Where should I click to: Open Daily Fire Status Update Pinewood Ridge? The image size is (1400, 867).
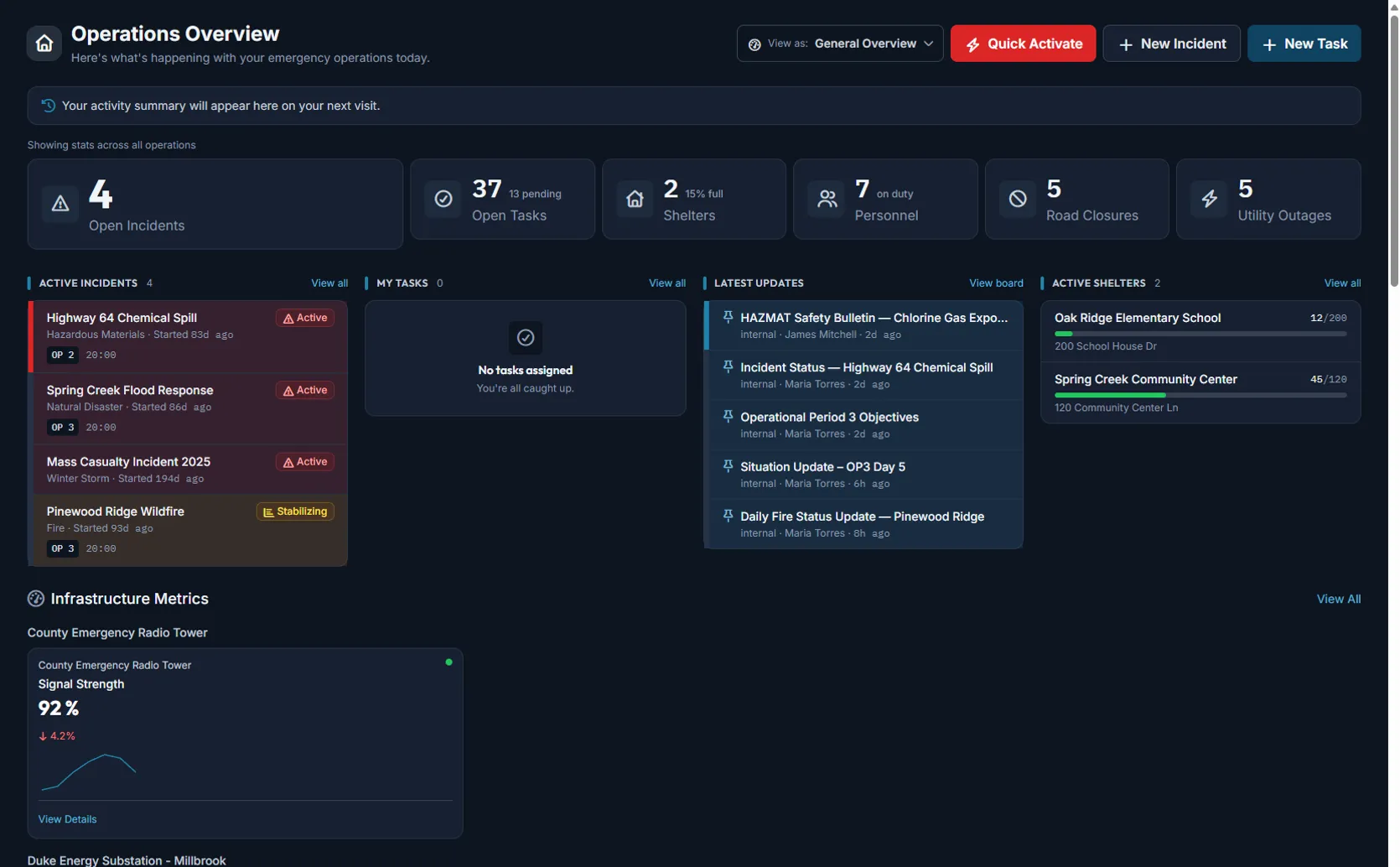pos(864,524)
